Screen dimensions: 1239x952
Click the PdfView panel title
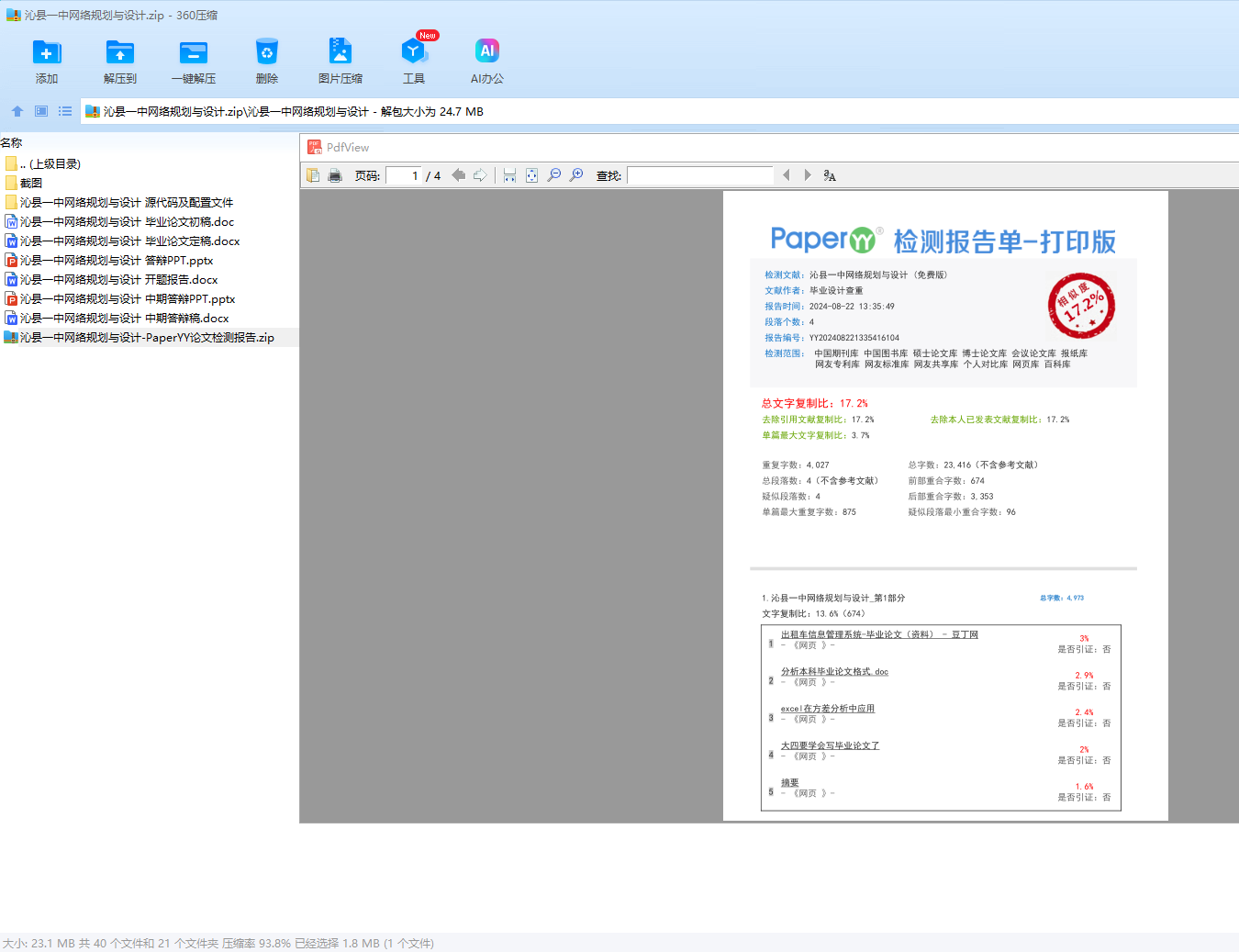pyautogui.click(x=348, y=147)
